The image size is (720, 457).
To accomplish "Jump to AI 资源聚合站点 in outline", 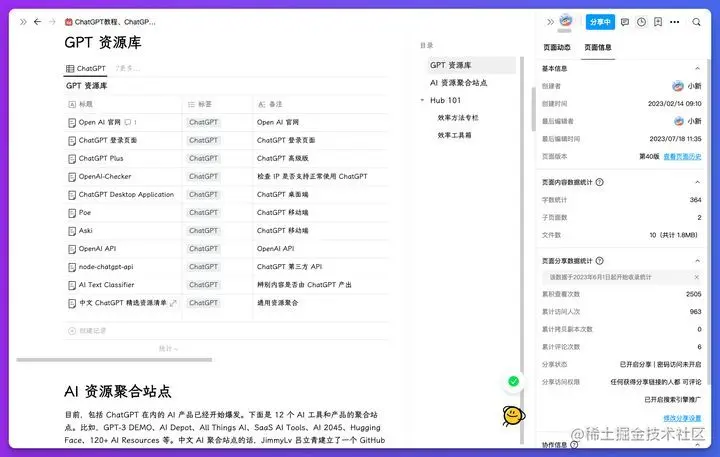I will pyautogui.click(x=458, y=83).
